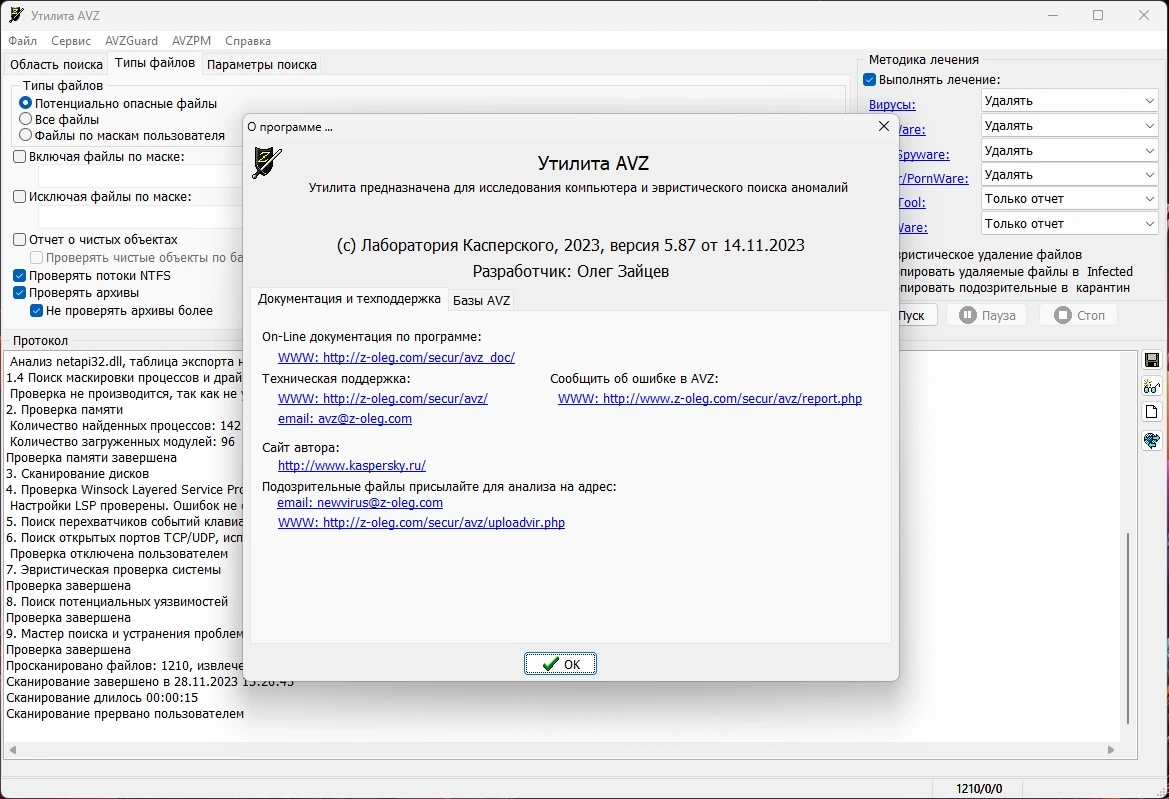Open the Файл menu
The width and height of the screenshot is (1169, 799).
(x=22, y=40)
